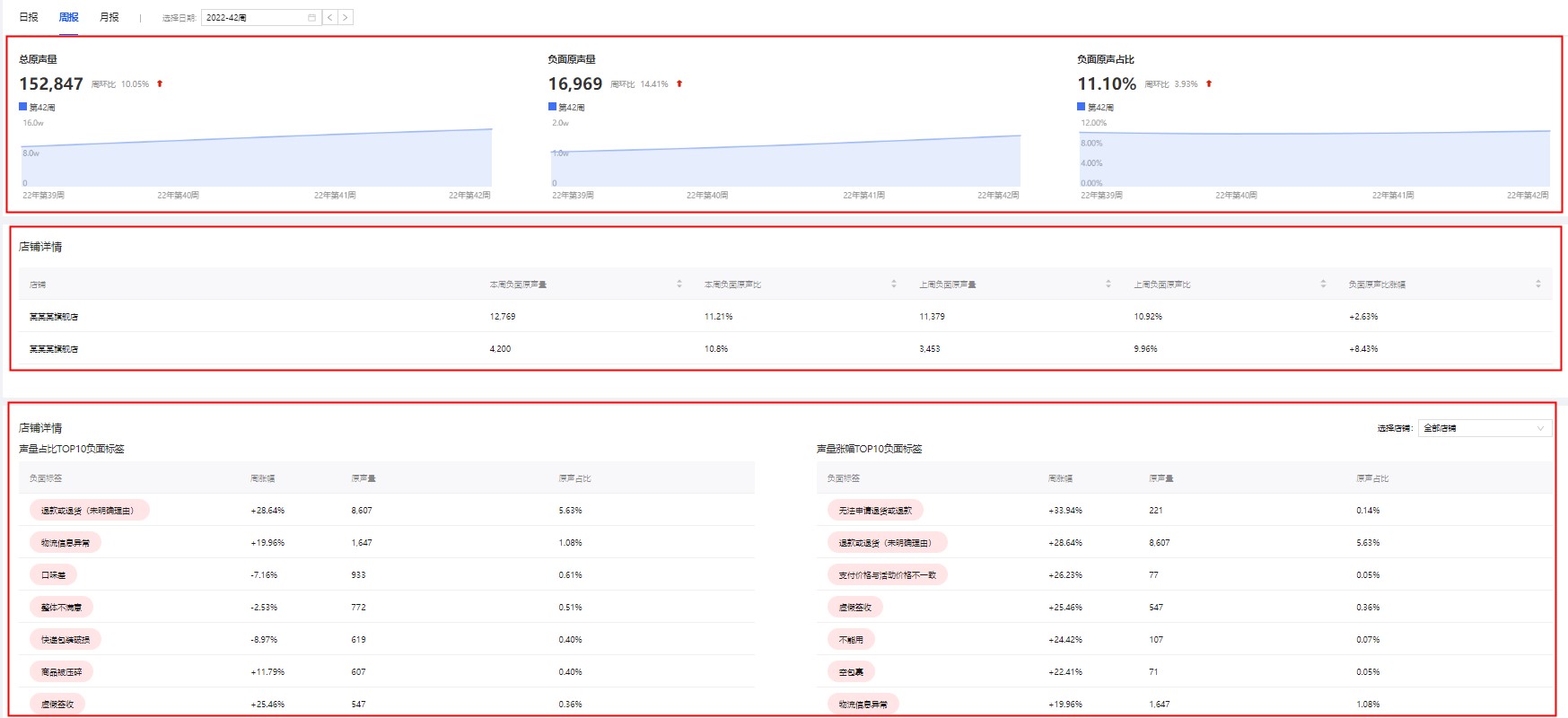Screen dimensions: 1568x718
Task: Select the 不能用 tag
Action: click(x=851, y=639)
